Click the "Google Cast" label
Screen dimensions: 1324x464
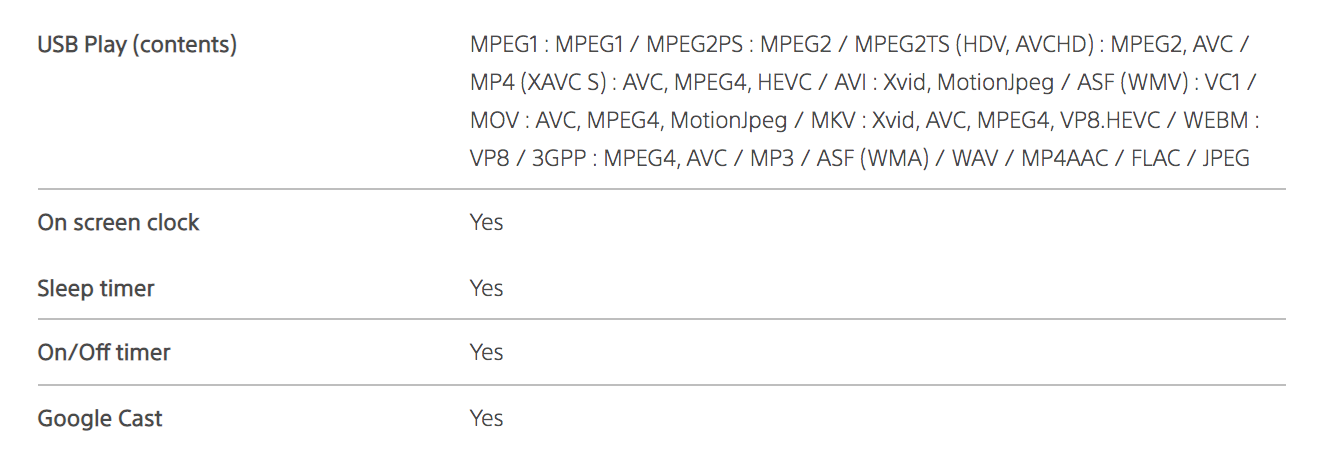[x=100, y=419]
